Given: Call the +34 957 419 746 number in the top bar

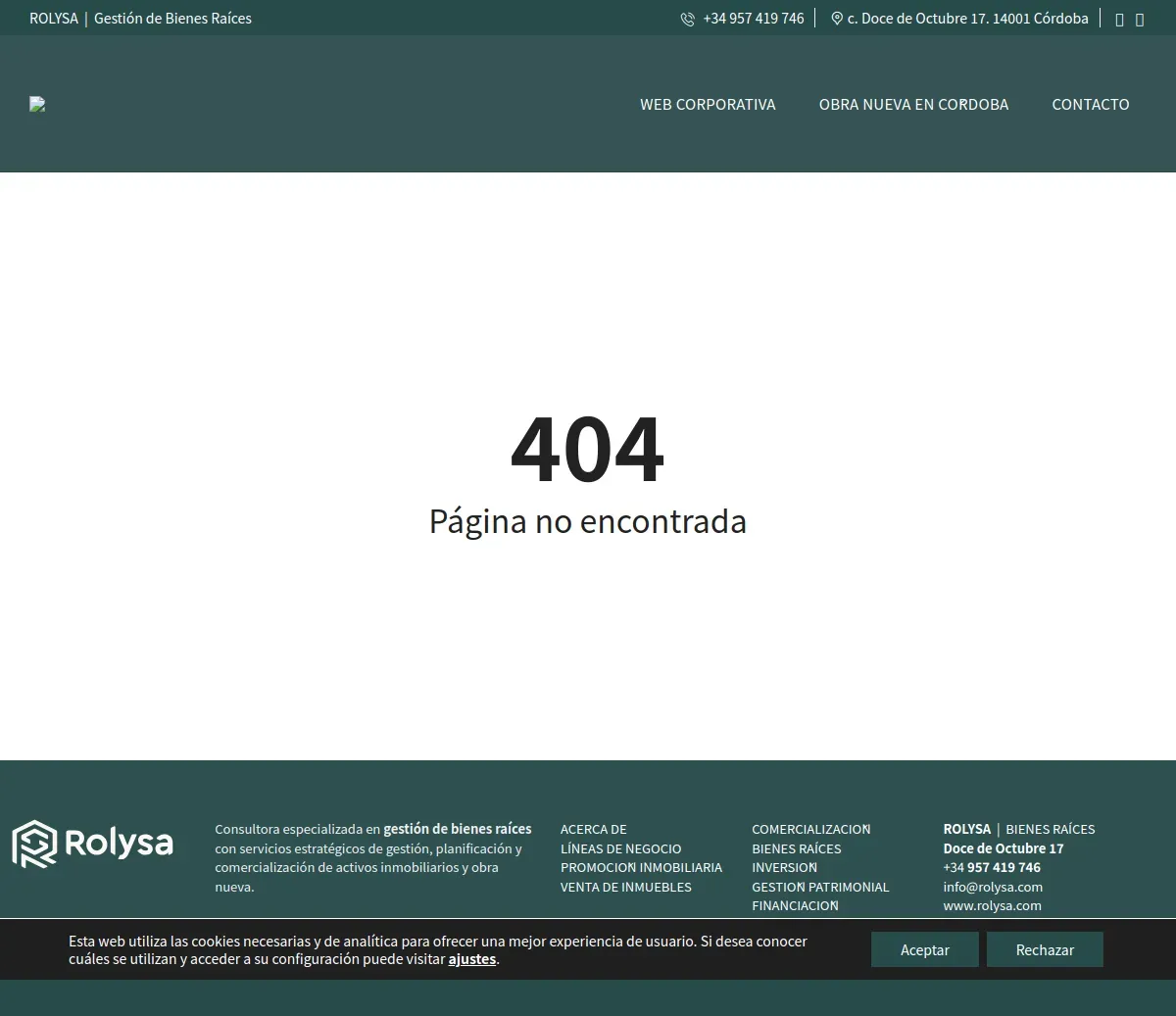Looking at the screenshot, I should (x=754, y=19).
